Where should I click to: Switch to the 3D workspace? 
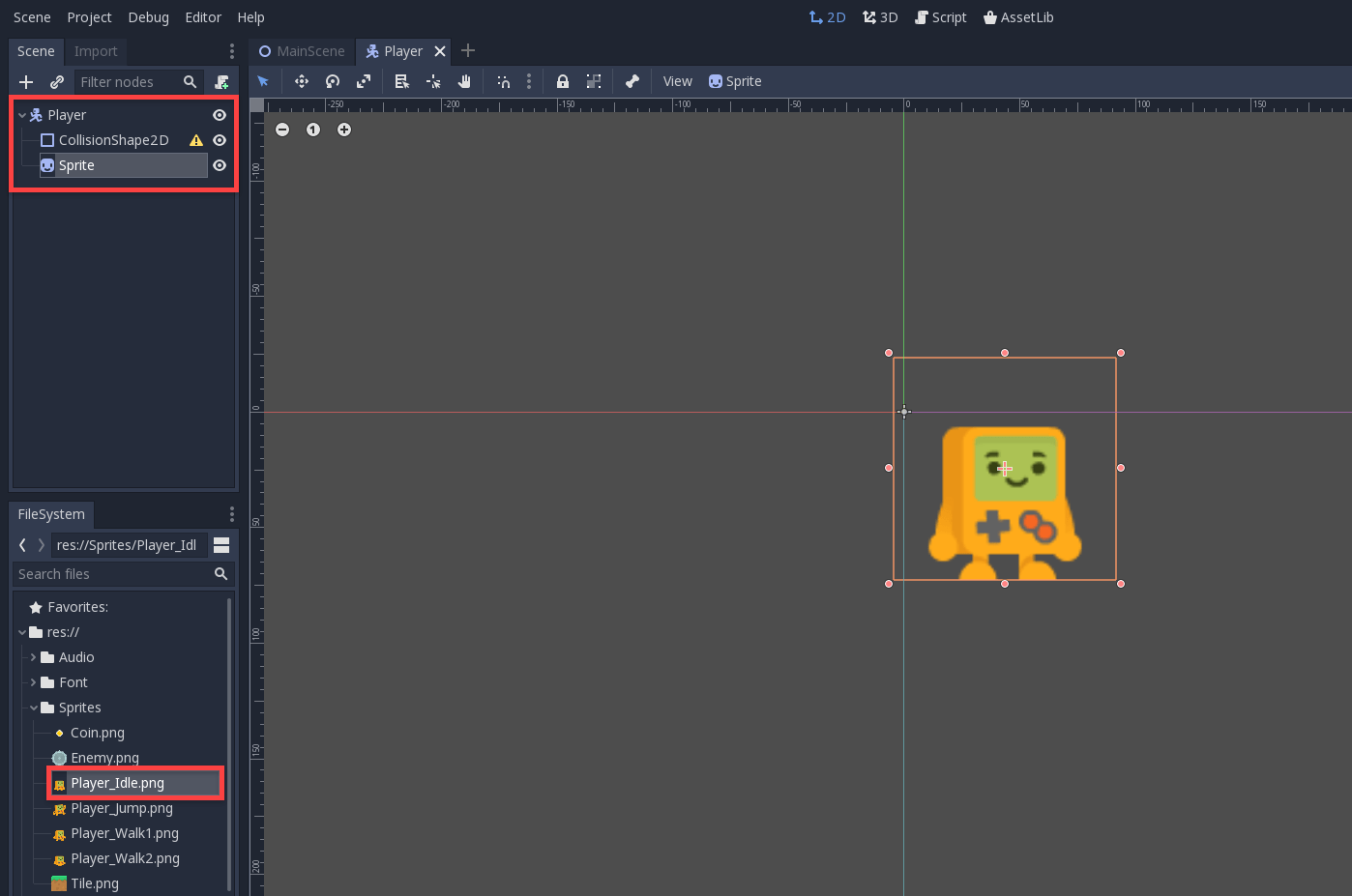[x=880, y=17]
